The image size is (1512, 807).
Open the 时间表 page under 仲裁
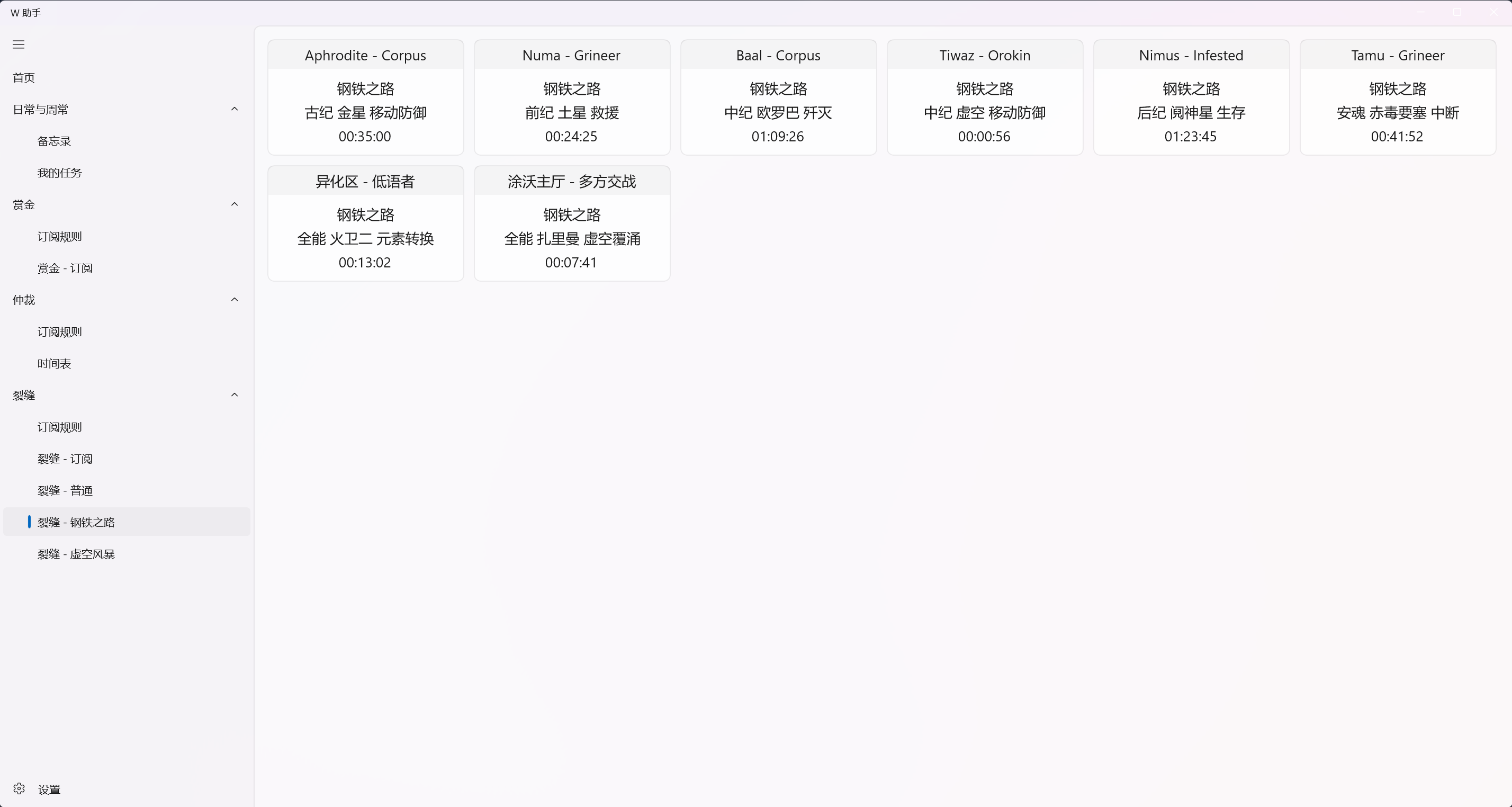pos(54,363)
